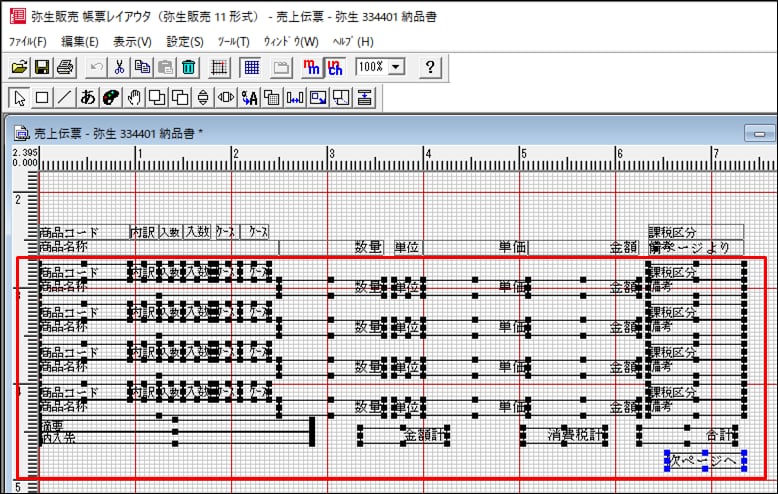Select the 消費税計 field

click(x=564, y=435)
